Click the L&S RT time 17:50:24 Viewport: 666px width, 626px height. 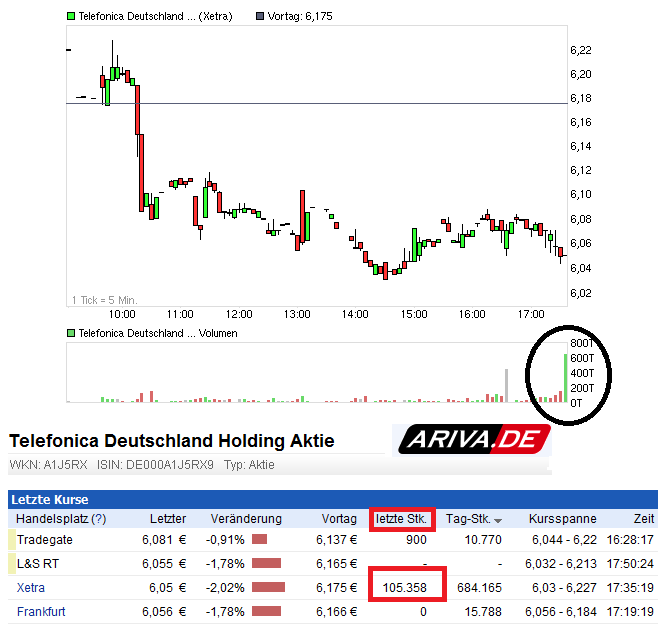[x=630, y=564]
